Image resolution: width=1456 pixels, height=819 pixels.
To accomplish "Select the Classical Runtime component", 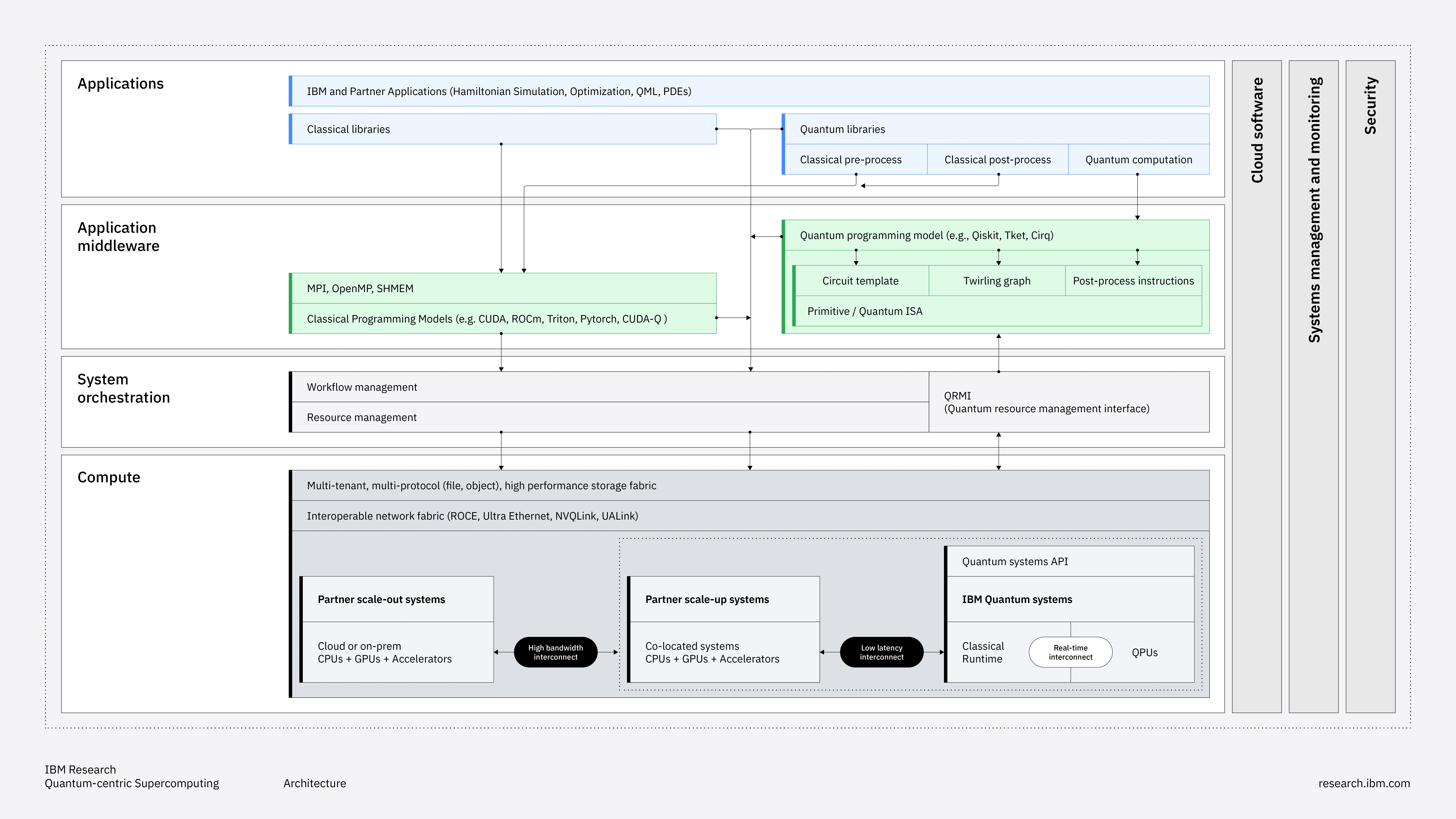I will pyautogui.click(x=983, y=652).
